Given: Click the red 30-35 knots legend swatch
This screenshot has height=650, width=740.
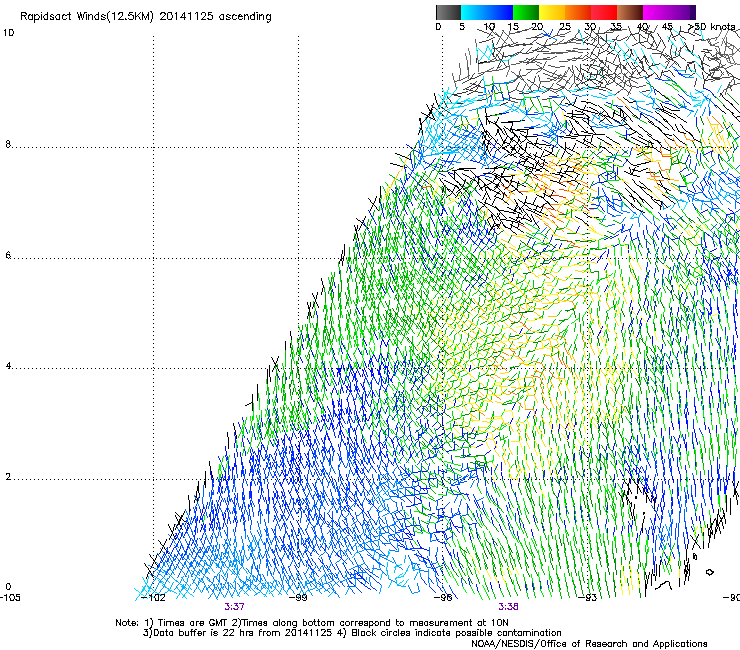Looking at the screenshot, I should tap(604, 12).
